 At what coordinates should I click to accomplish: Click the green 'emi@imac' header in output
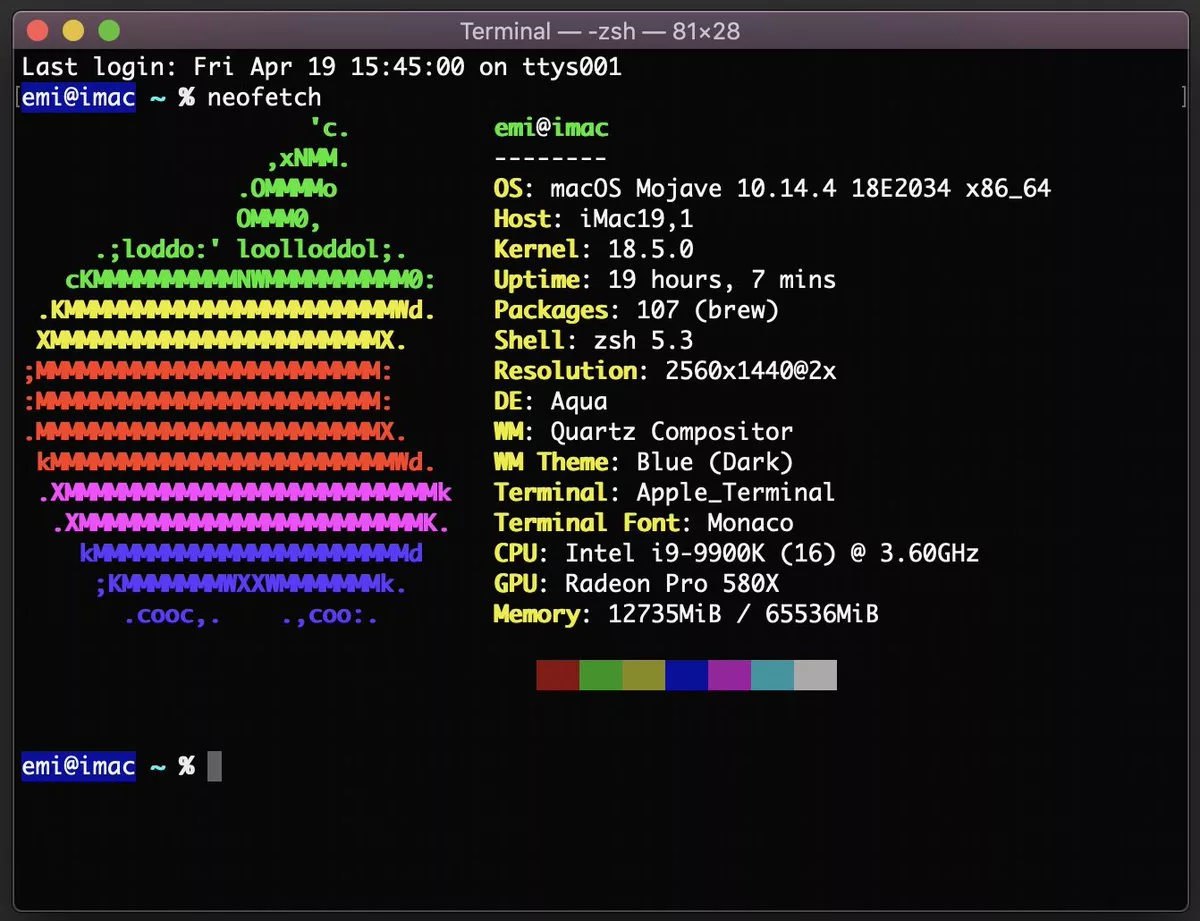pos(551,128)
